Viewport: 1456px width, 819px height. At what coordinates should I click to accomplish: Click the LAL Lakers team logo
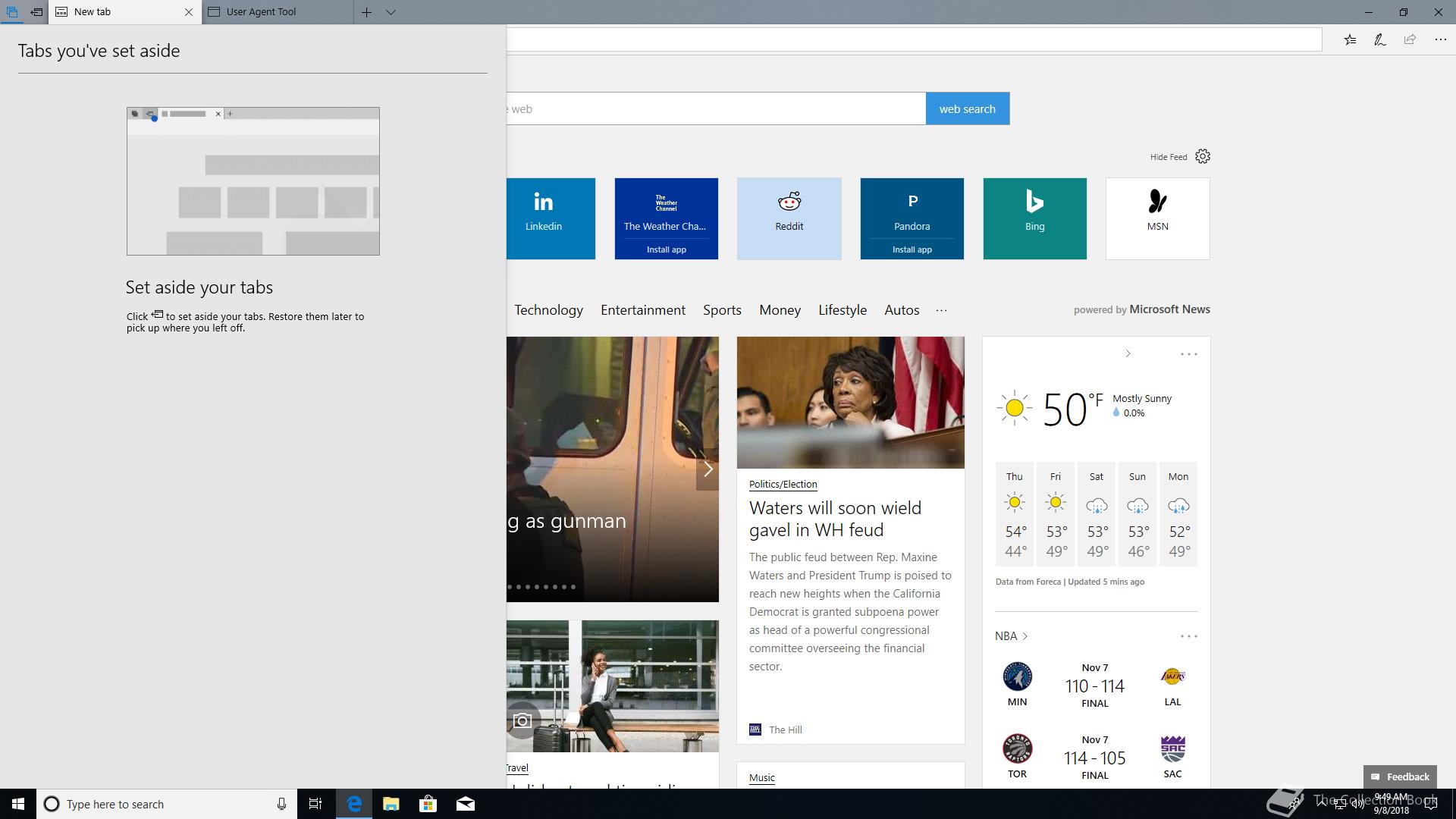click(x=1172, y=676)
